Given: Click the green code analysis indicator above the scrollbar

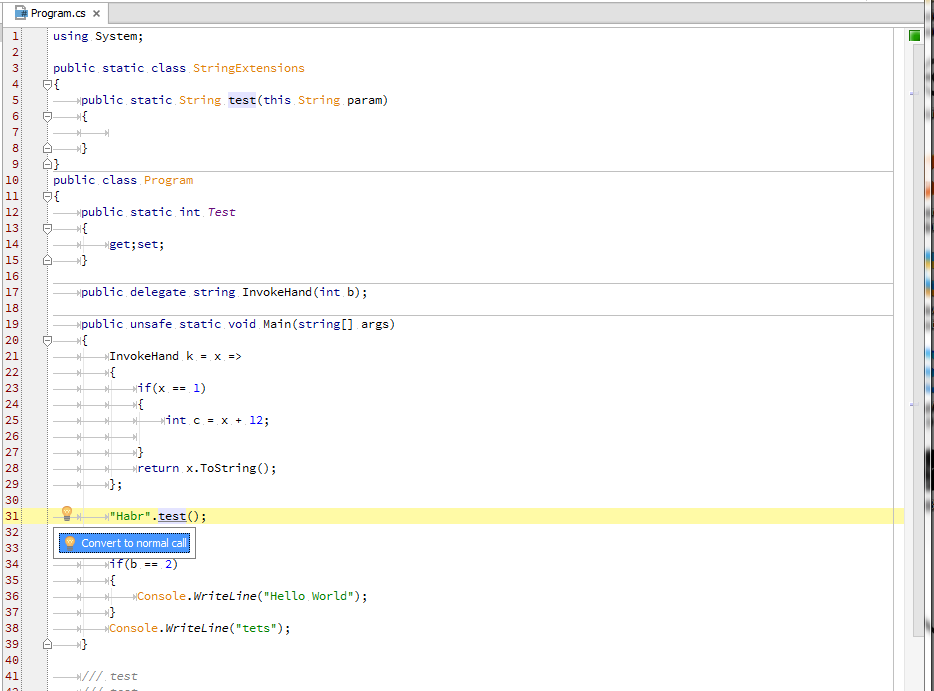Looking at the screenshot, I should click(x=912, y=34).
